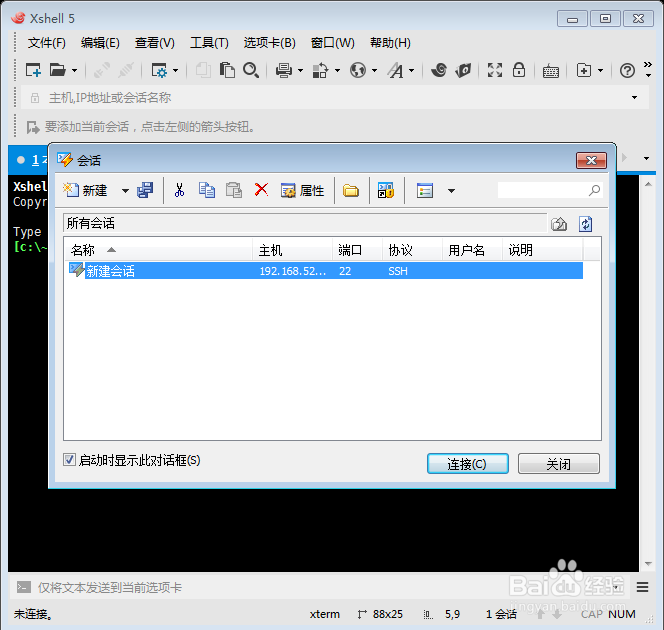Expand the 新建 dropdown arrow in dialog
This screenshot has height=630, width=664.
[125, 191]
